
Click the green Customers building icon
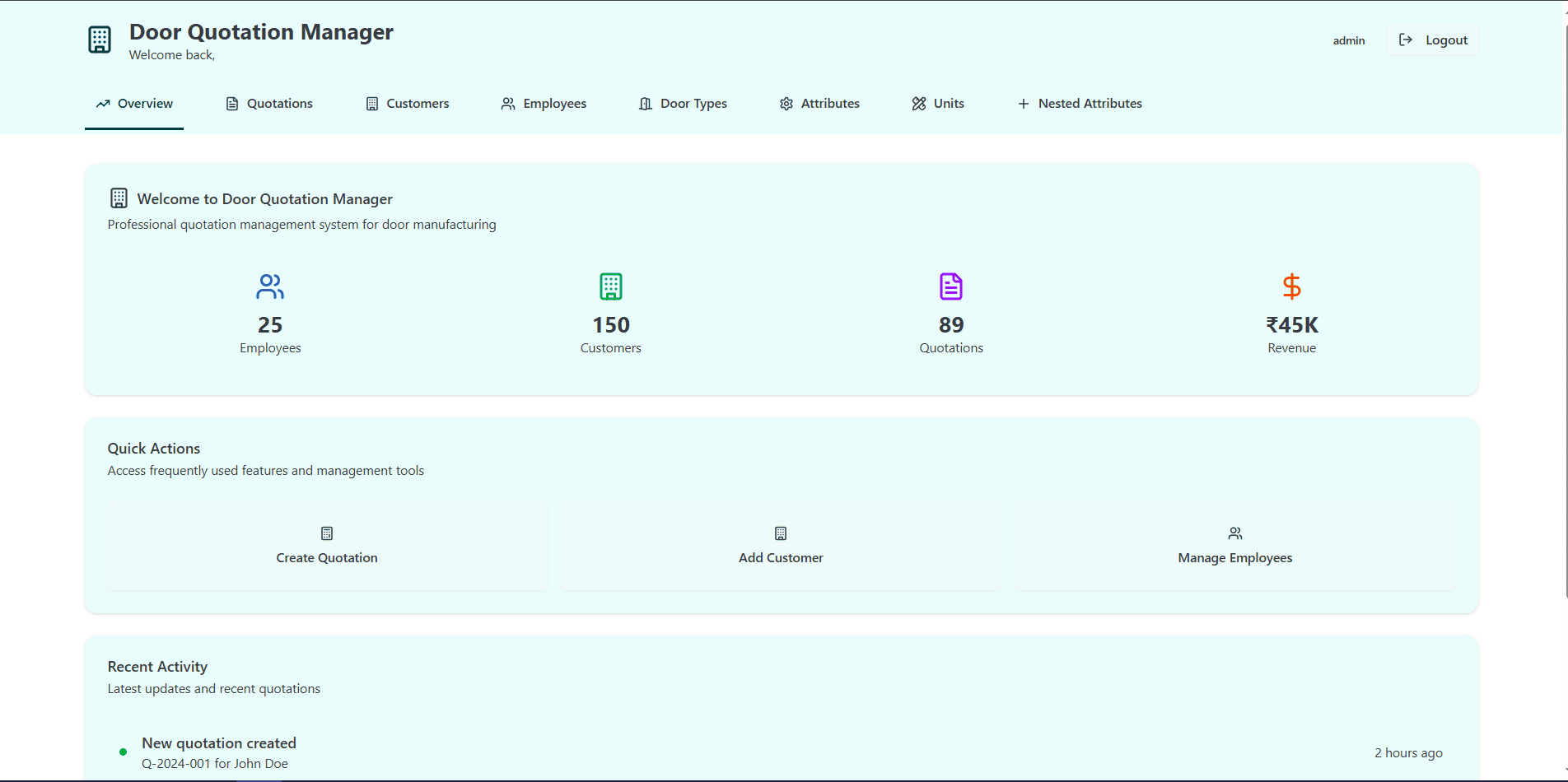[x=610, y=286]
